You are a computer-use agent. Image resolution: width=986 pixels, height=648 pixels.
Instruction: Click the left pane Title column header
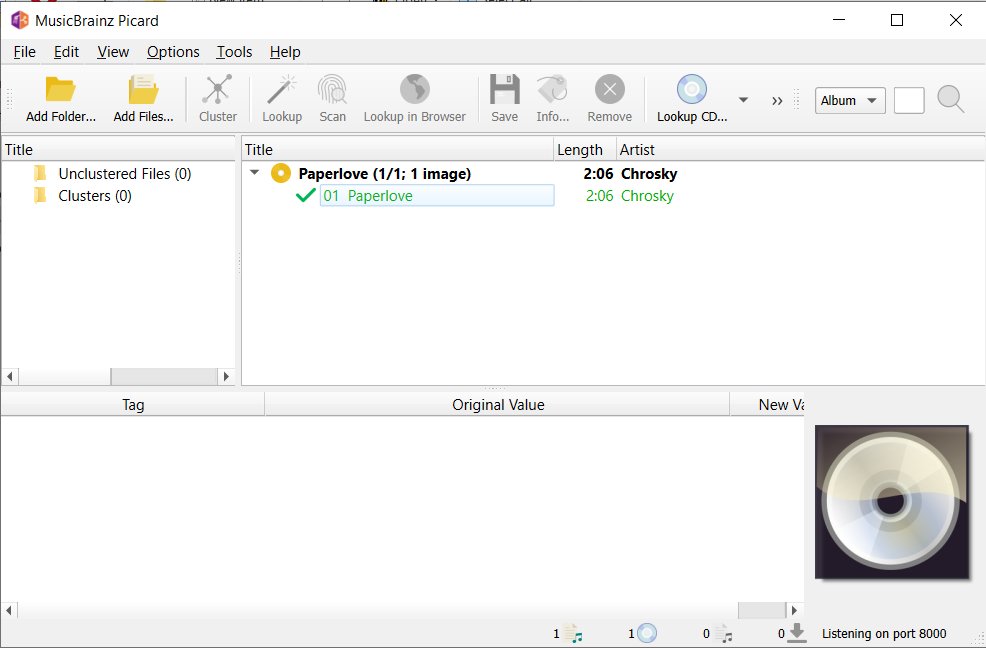click(x=118, y=150)
